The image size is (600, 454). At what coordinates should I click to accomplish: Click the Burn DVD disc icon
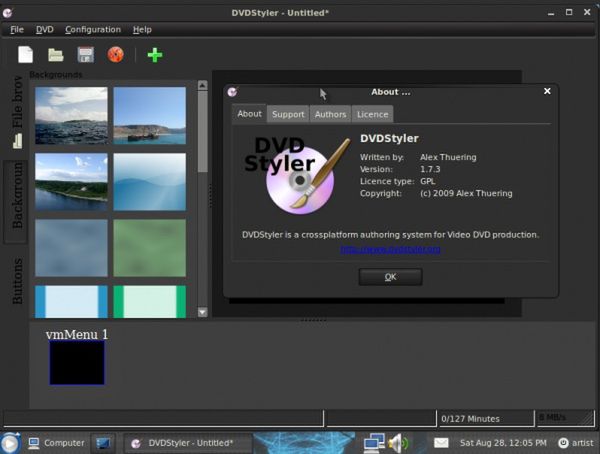coord(116,54)
